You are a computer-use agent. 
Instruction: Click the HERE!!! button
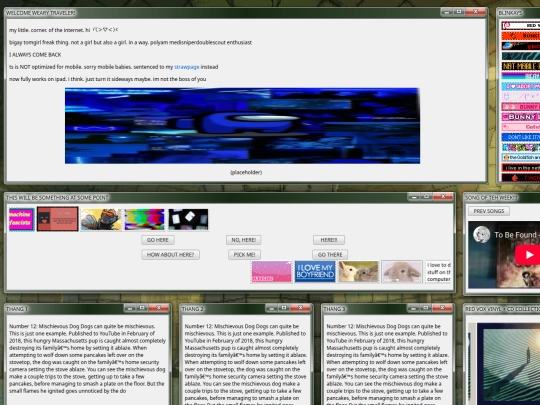(x=329, y=240)
